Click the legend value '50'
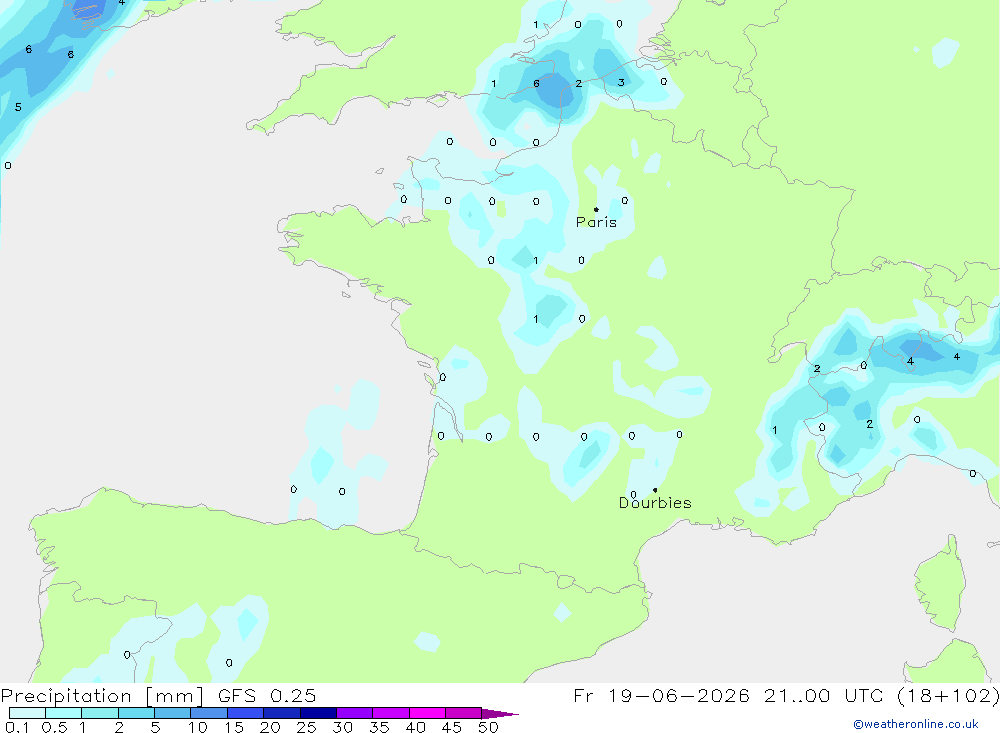 (489, 727)
